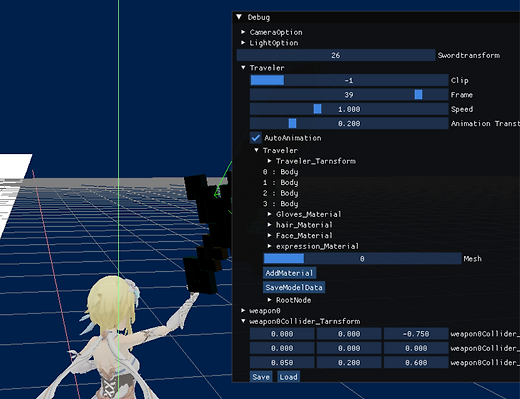The image size is (520, 399).
Task: Toggle the AutoAnimation checkbox
Action: pyautogui.click(x=256, y=138)
